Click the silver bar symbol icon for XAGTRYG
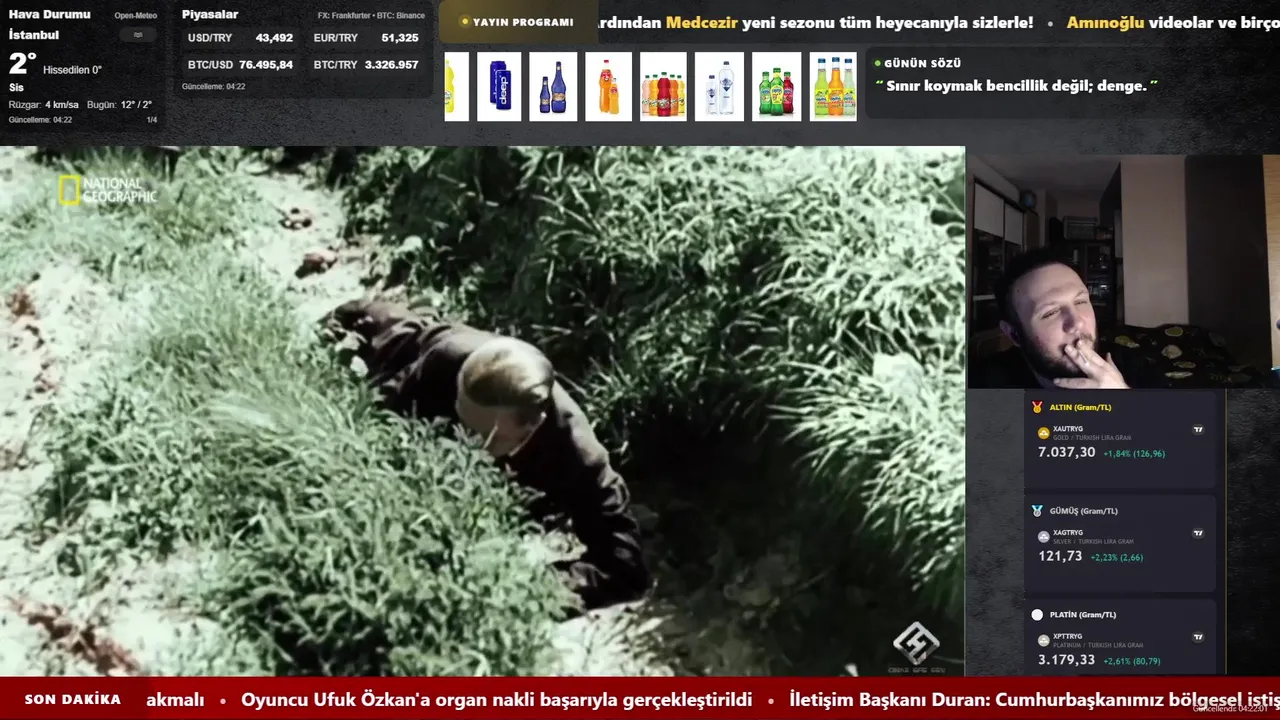1280x720 pixels. (1044, 537)
